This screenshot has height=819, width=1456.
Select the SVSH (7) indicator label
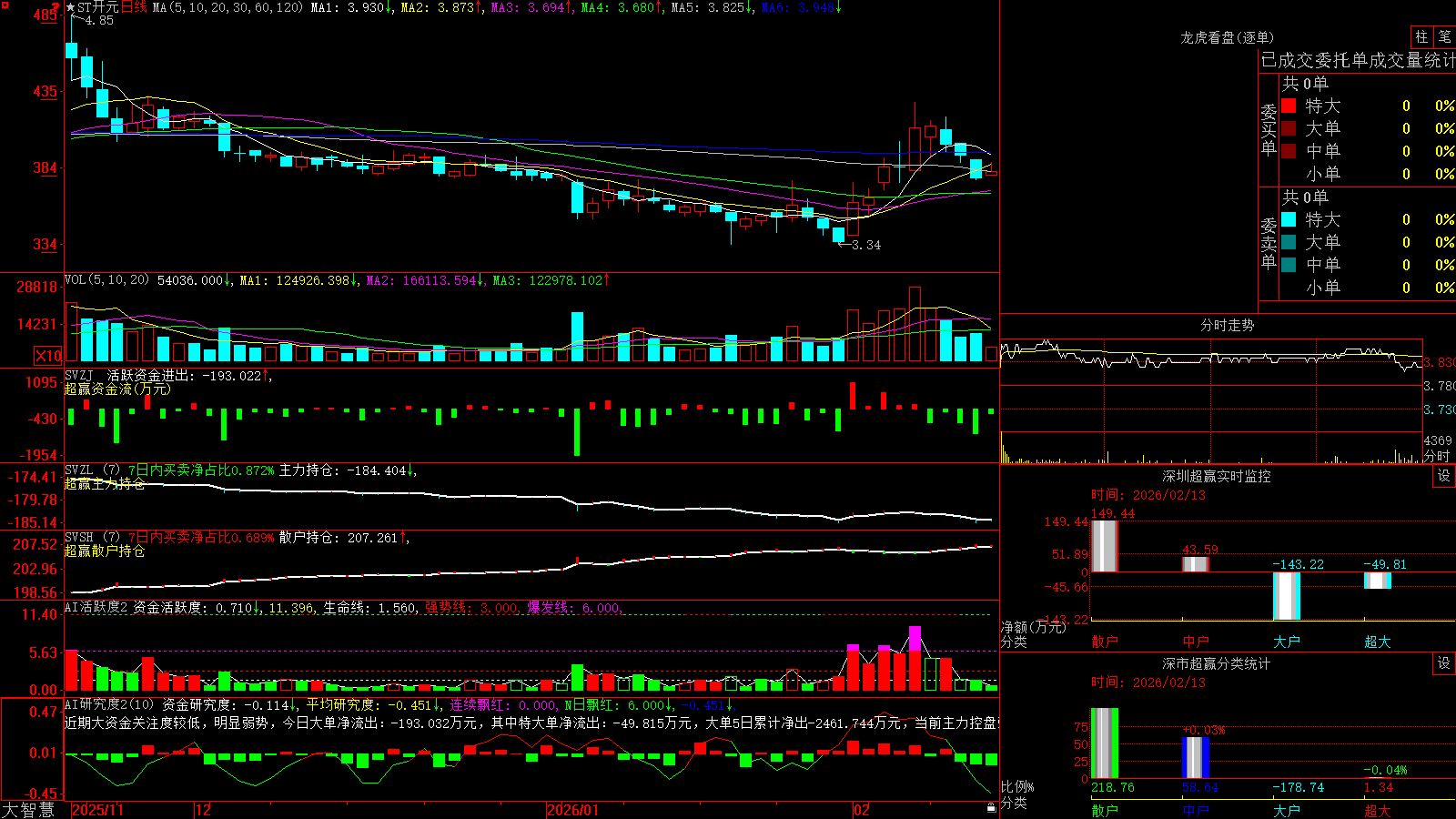[92, 538]
